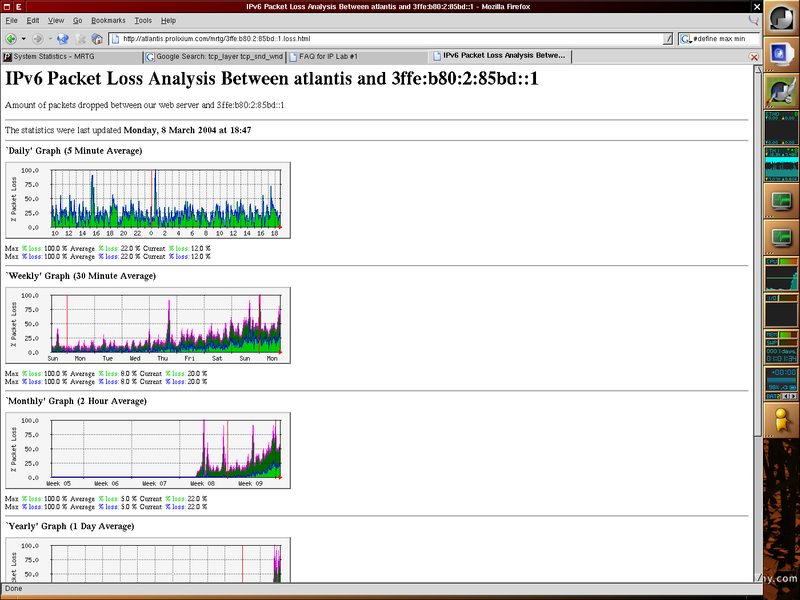800x600 pixels.
Task: Click the battery dockapp left arrow
Action: [786, 396]
